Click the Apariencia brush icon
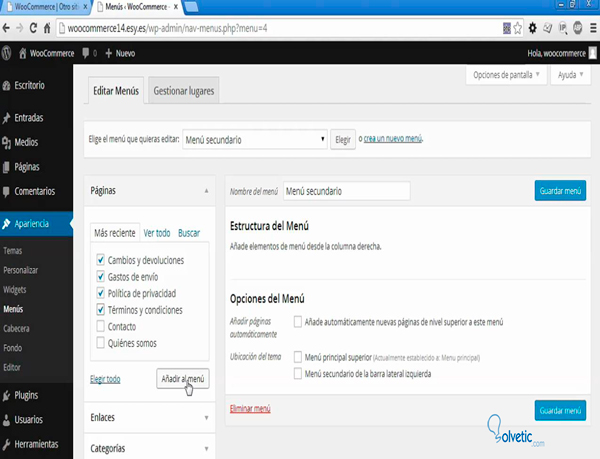This screenshot has height=459, width=600. tap(6, 224)
